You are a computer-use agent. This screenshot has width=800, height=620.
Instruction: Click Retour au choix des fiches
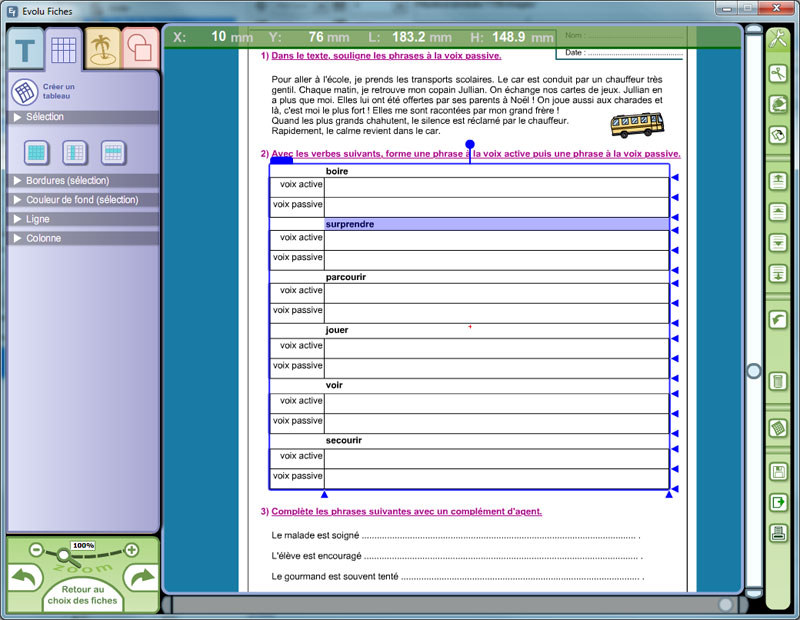[x=83, y=596]
